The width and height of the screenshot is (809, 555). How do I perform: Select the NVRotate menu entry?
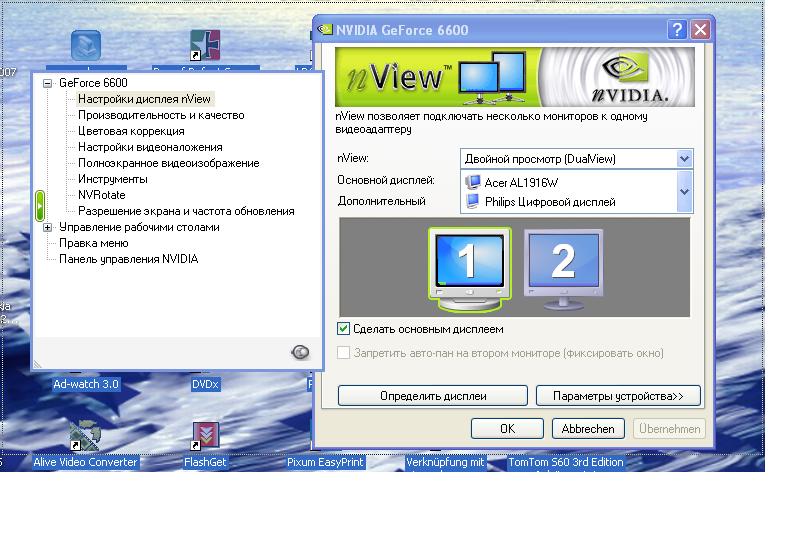tap(102, 195)
